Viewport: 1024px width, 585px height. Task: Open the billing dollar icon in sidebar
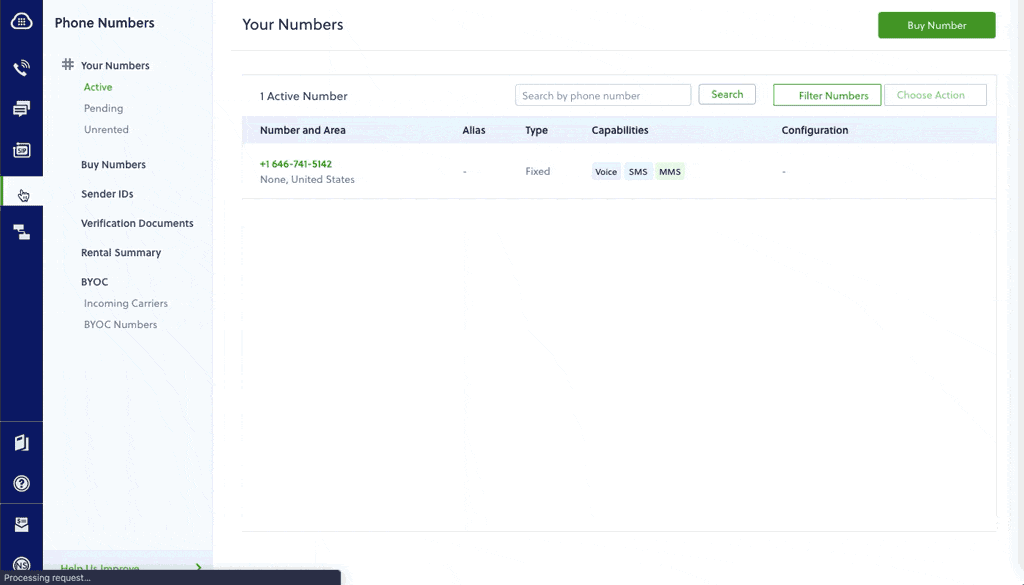pos(21,522)
